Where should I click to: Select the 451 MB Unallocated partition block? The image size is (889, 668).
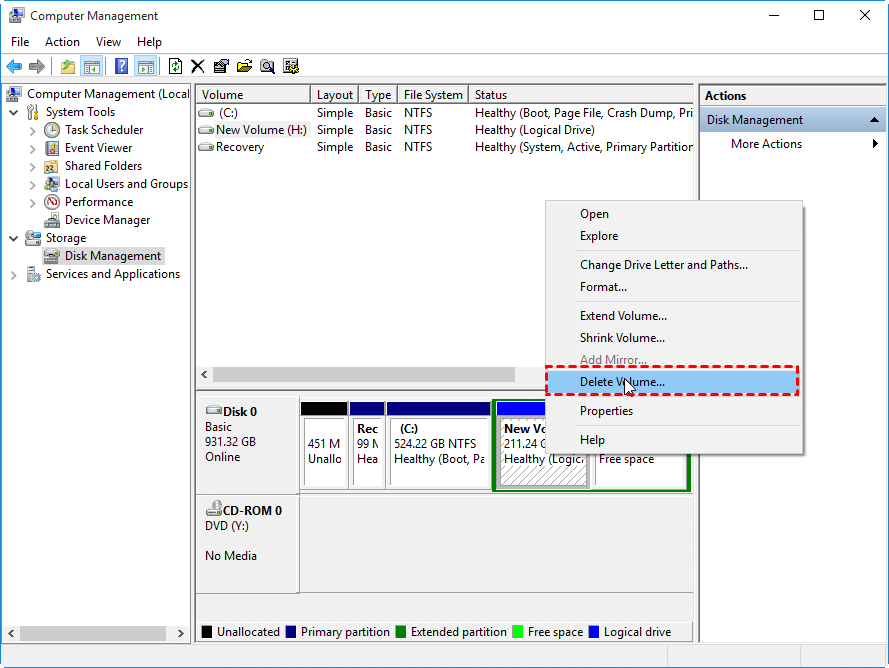(324, 445)
